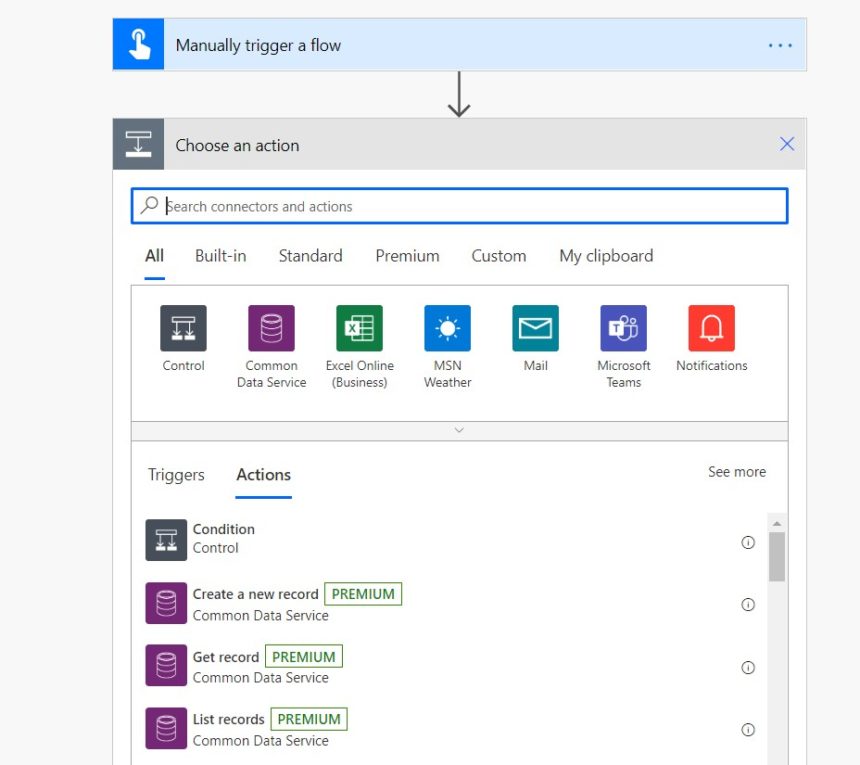Click the PREMIUM badge on Create a new record

pyautogui.click(x=363, y=594)
